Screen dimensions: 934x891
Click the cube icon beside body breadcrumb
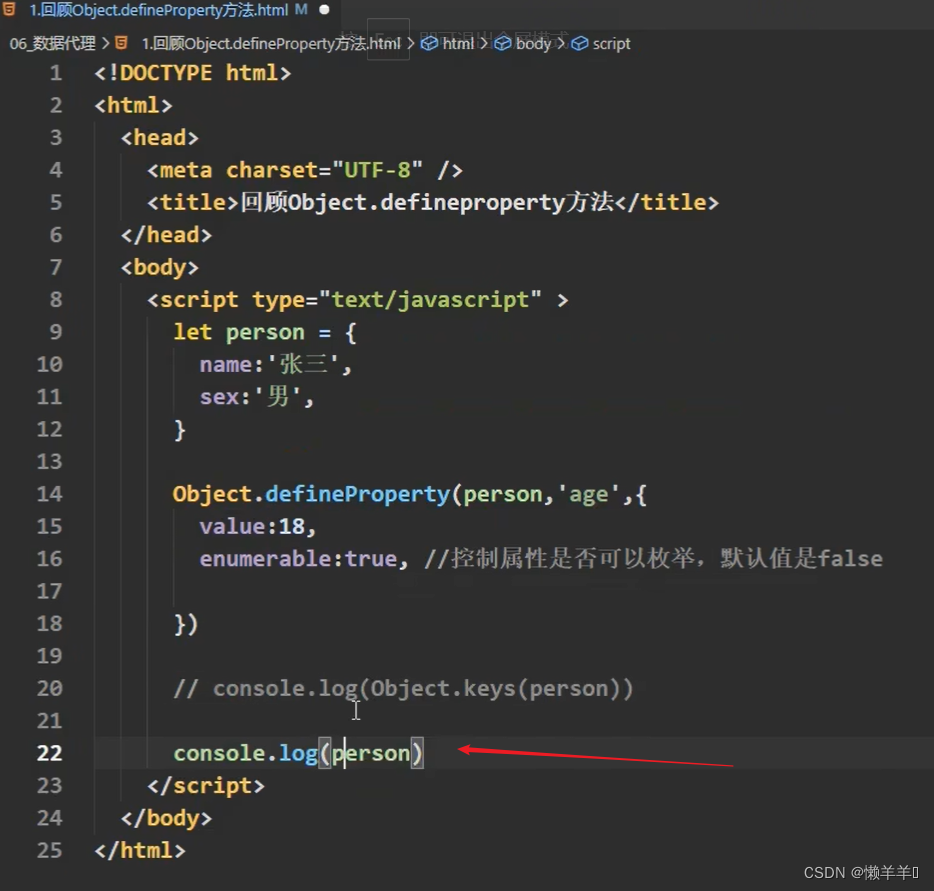pos(503,43)
